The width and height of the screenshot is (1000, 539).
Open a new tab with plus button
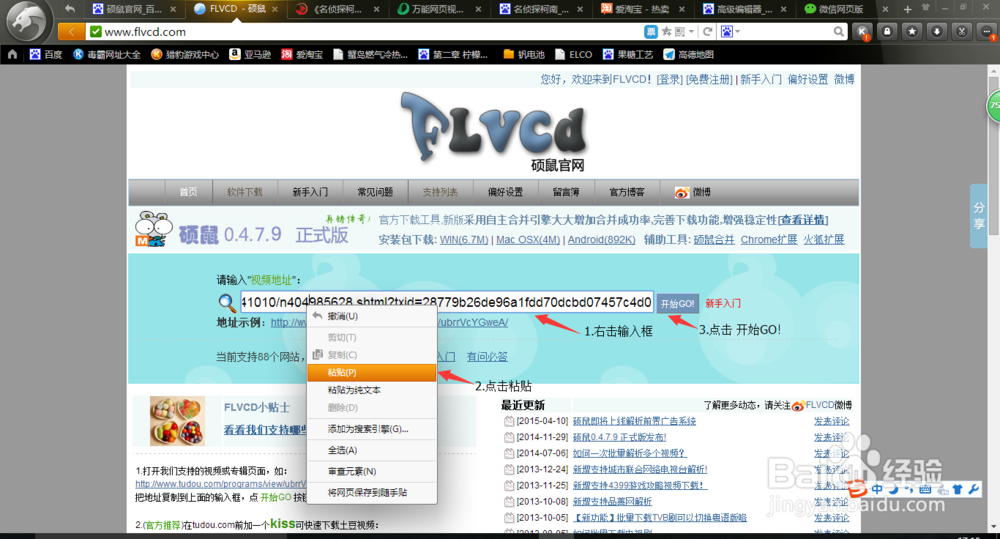coord(908,9)
